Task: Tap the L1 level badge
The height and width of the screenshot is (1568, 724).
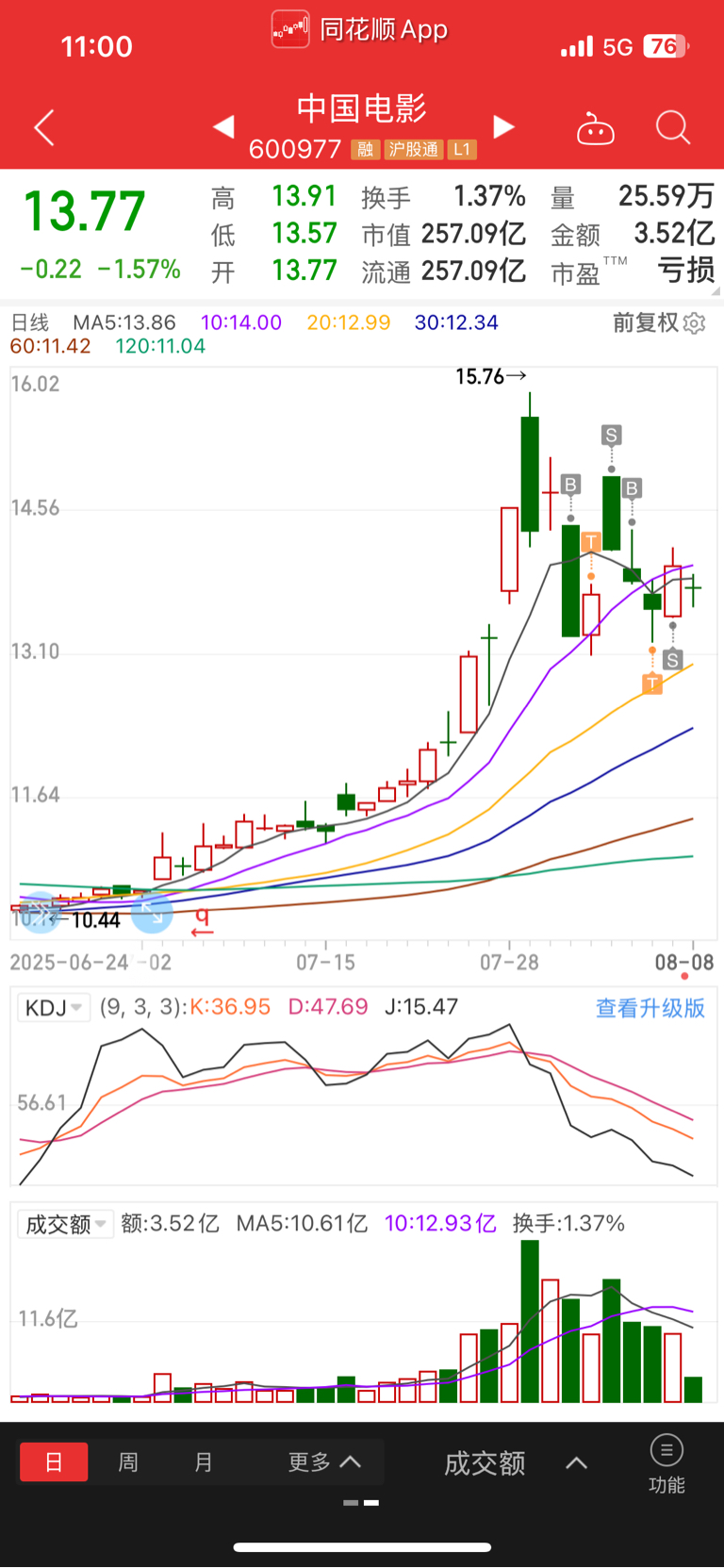Action: coord(461,150)
